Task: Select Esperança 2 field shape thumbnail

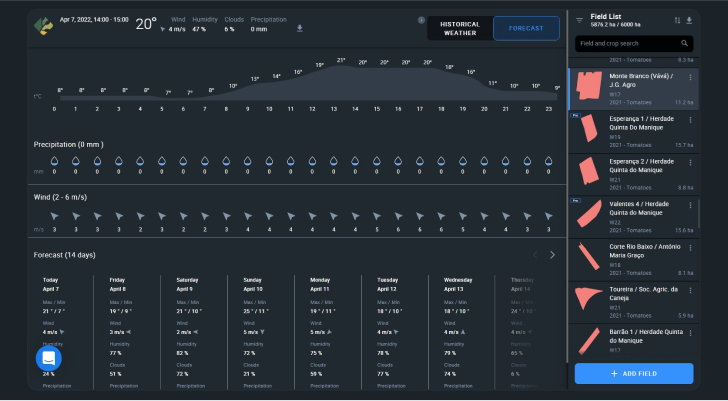Action: tap(589, 171)
